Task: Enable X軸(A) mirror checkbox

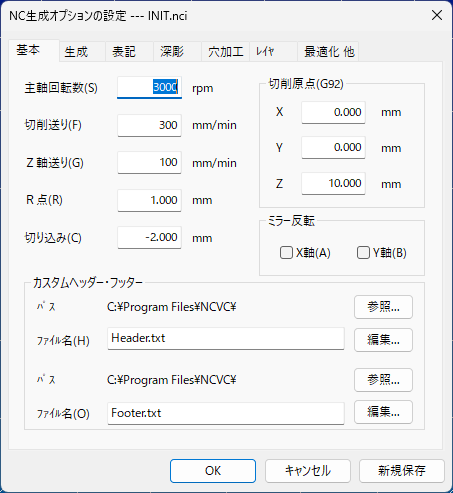Action: [x=286, y=253]
